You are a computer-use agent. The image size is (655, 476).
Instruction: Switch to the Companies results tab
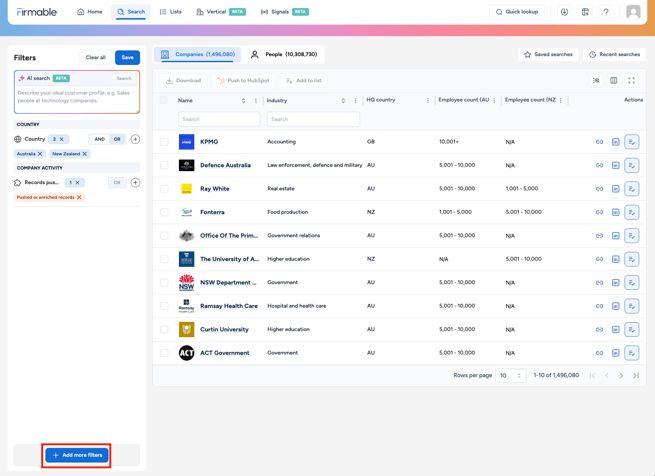click(x=198, y=54)
